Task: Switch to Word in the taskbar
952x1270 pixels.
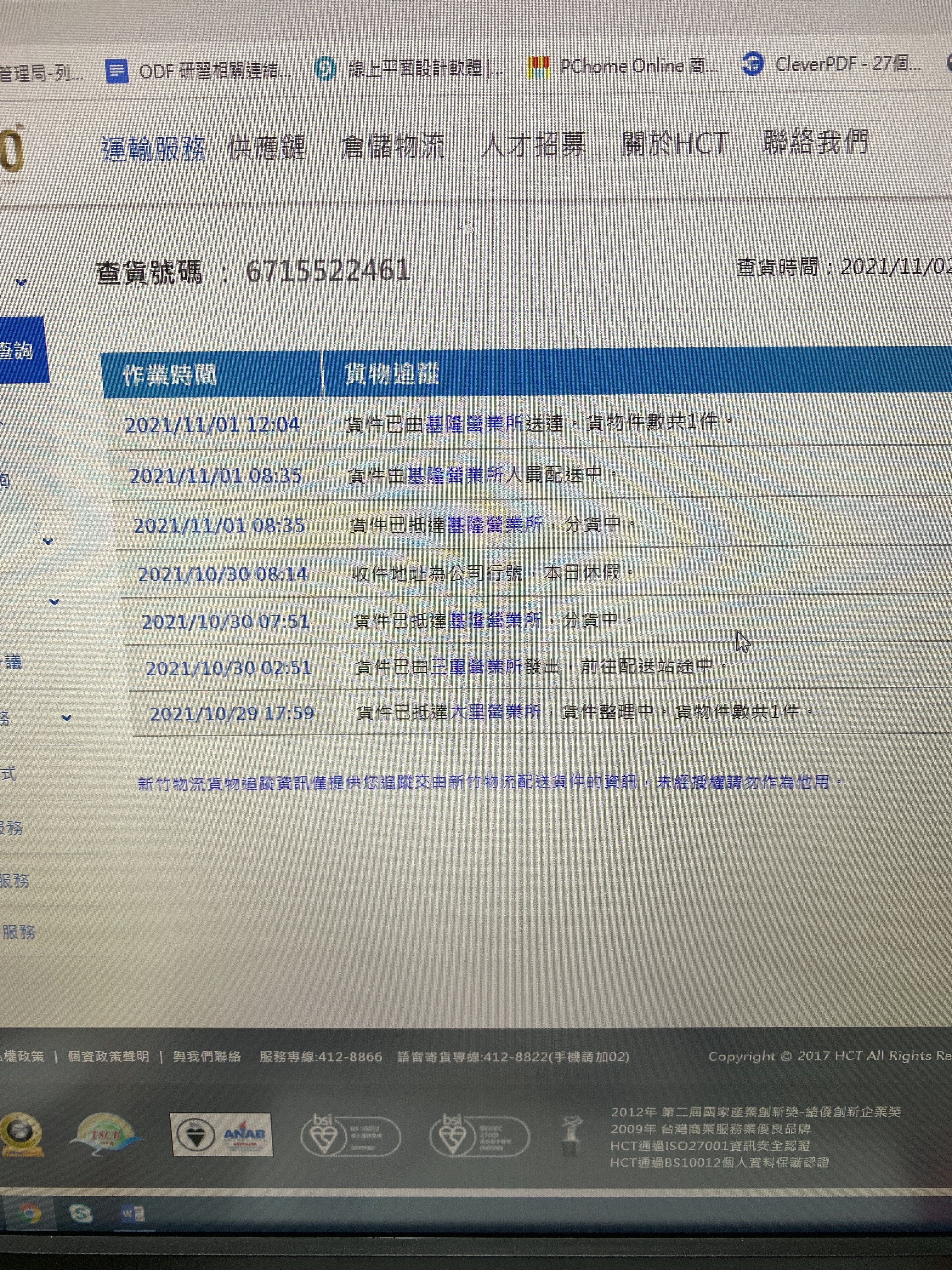Action: [x=133, y=1213]
